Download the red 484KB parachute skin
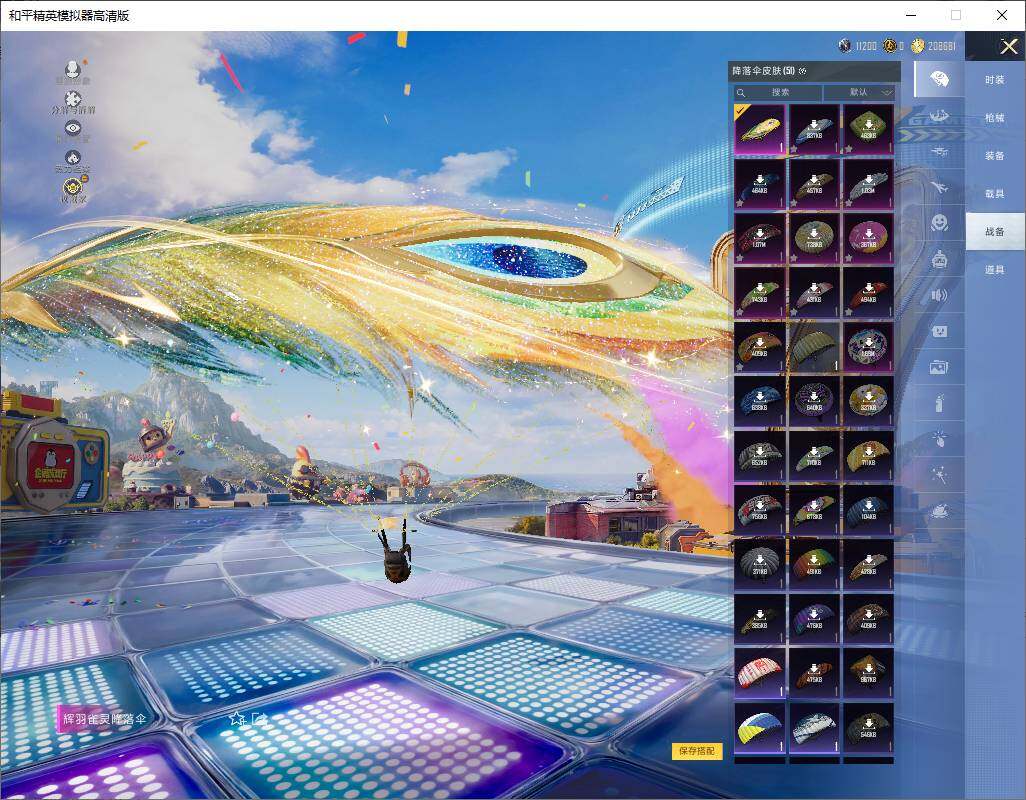 click(x=868, y=292)
